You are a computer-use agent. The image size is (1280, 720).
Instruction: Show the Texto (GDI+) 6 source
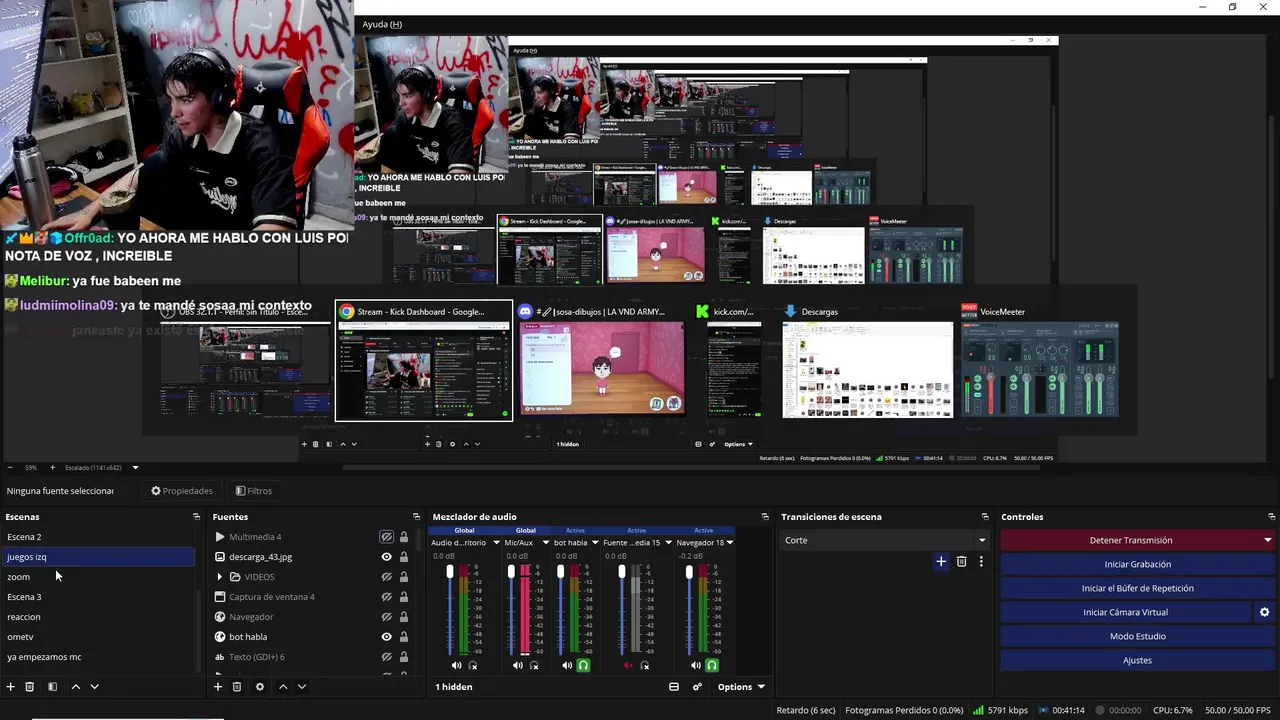[x=386, y=657]
